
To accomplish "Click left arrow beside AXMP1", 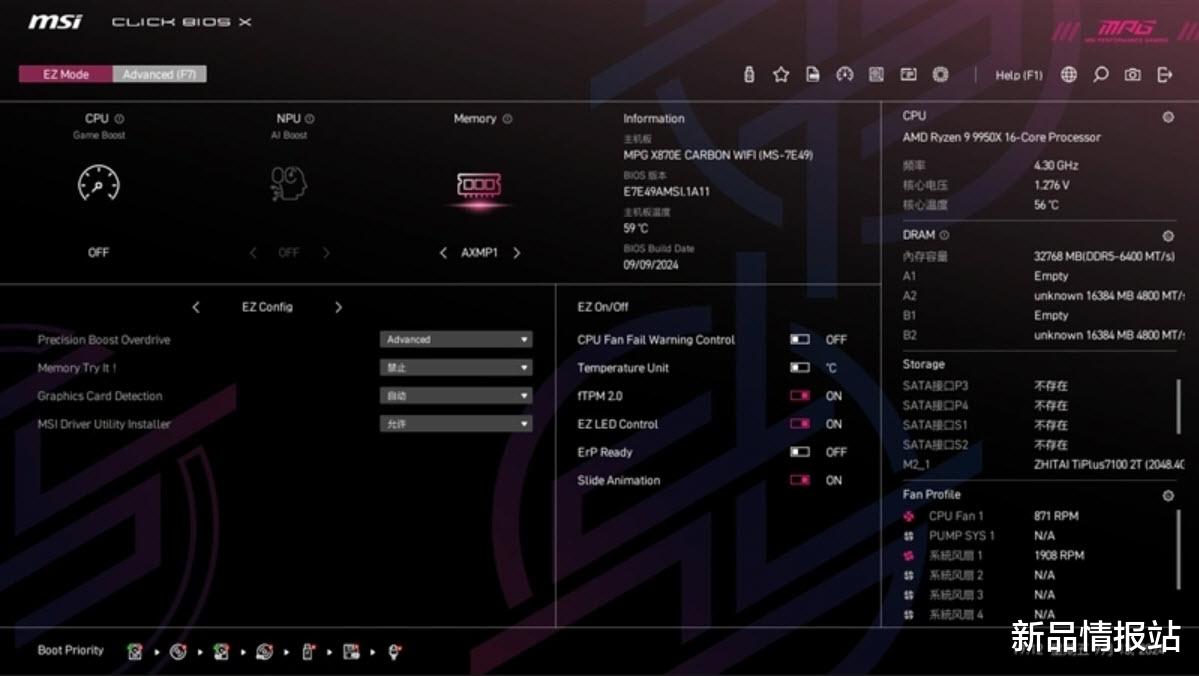I will coord(443,253).
